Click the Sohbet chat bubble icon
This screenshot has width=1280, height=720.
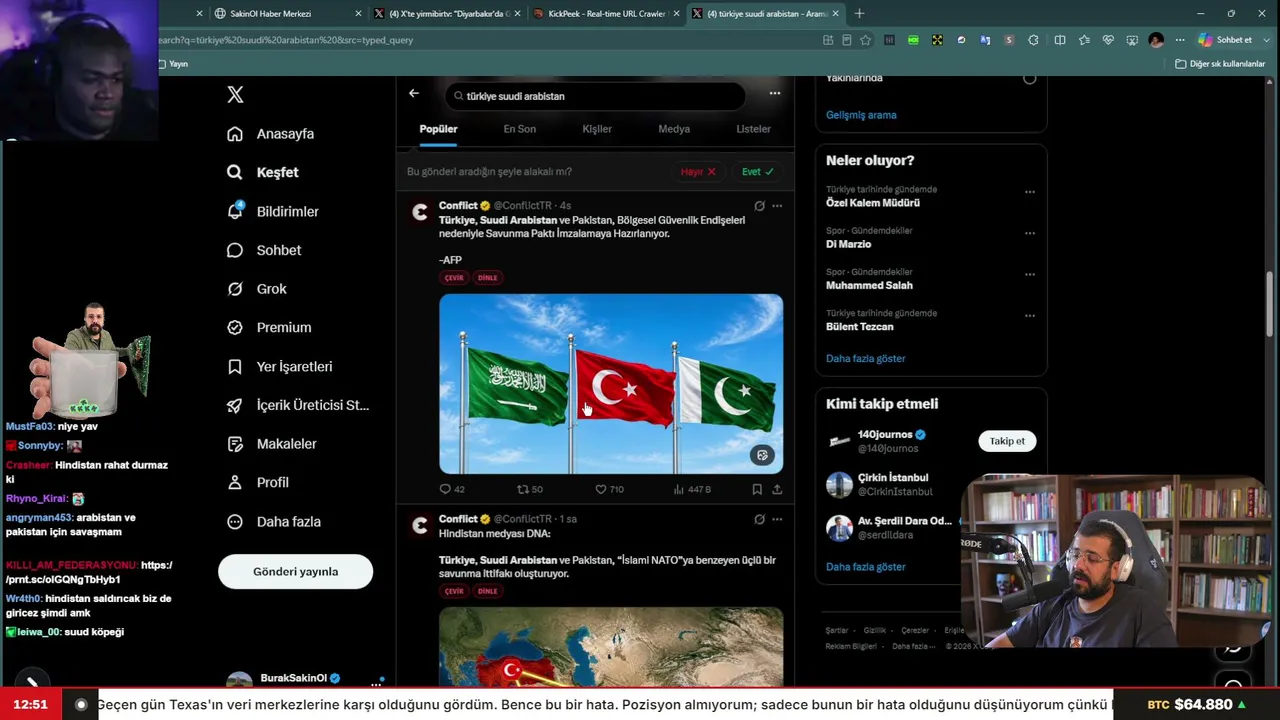(235, 250)
